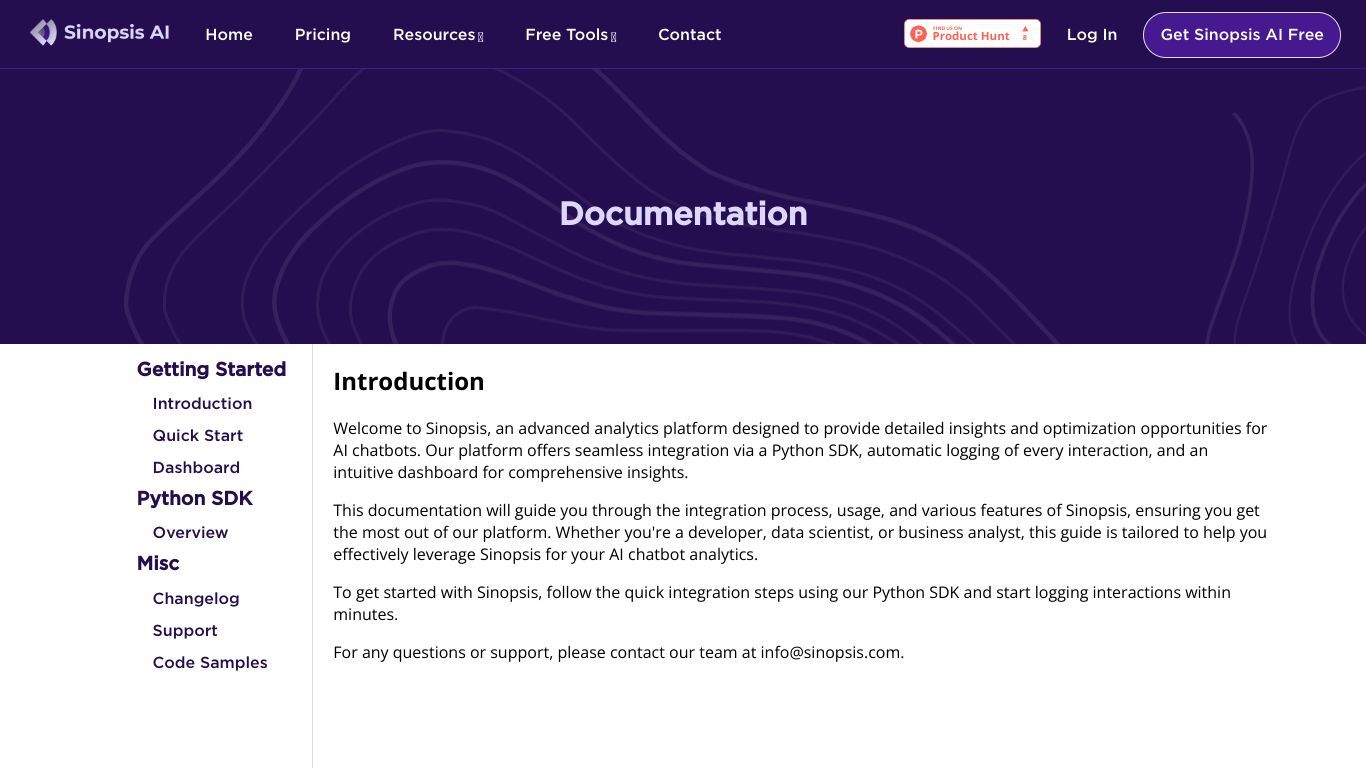This screenshot has width=1366, height=768.
Task: Upvote via Product Hunt arrow counter
Action: pyautogui.click(x=1025, y=34)
